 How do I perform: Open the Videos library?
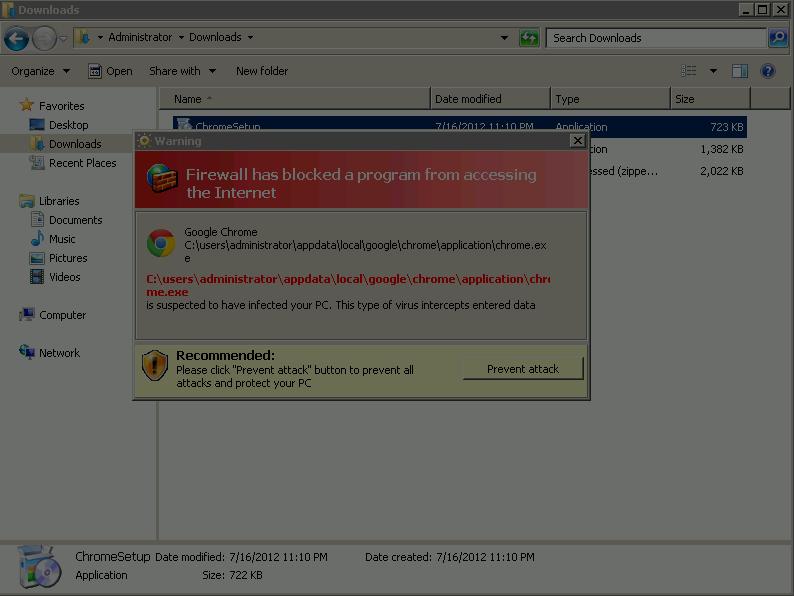coord(64,277)
